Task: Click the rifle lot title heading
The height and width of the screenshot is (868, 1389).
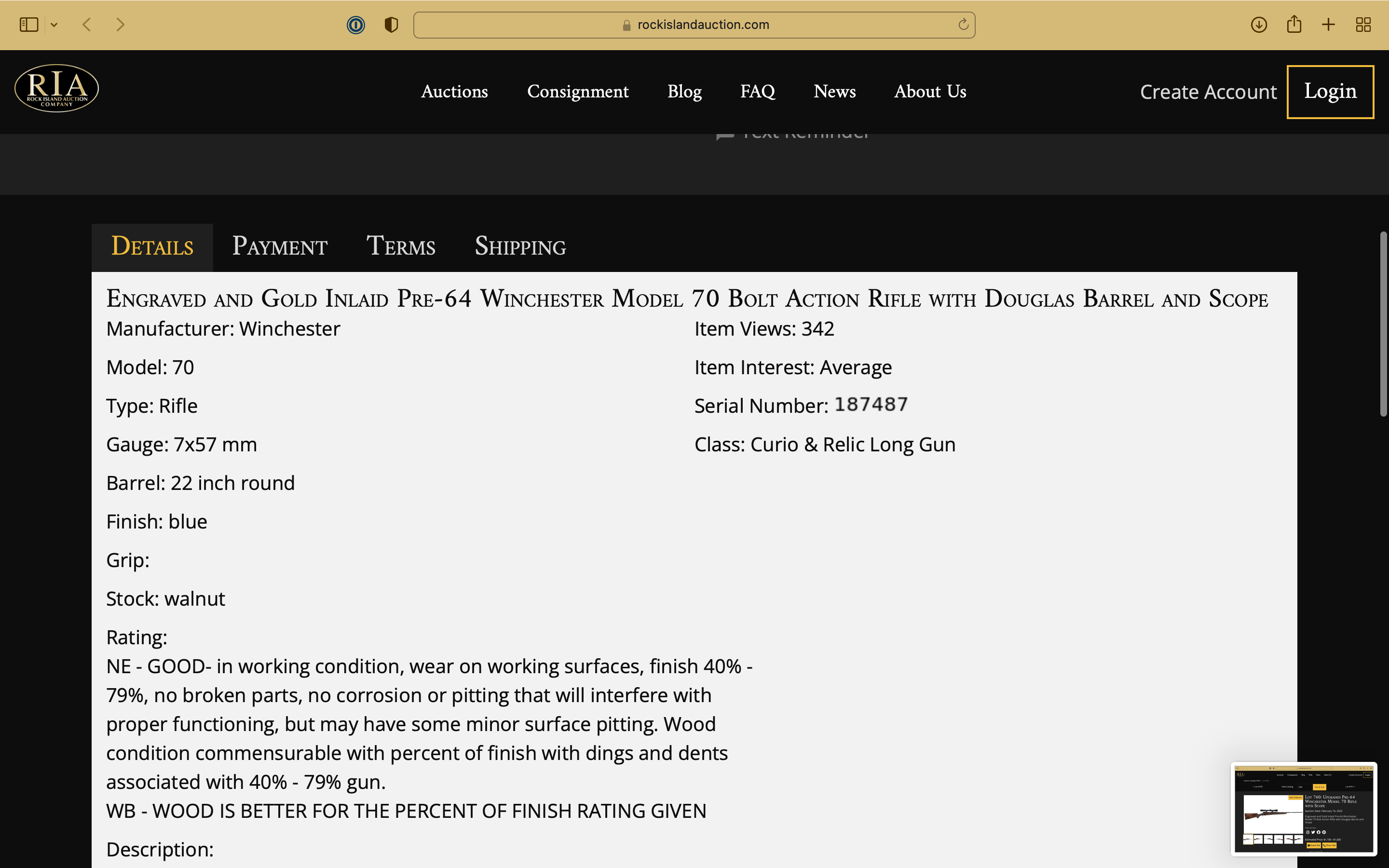Action: click(687, 298)
